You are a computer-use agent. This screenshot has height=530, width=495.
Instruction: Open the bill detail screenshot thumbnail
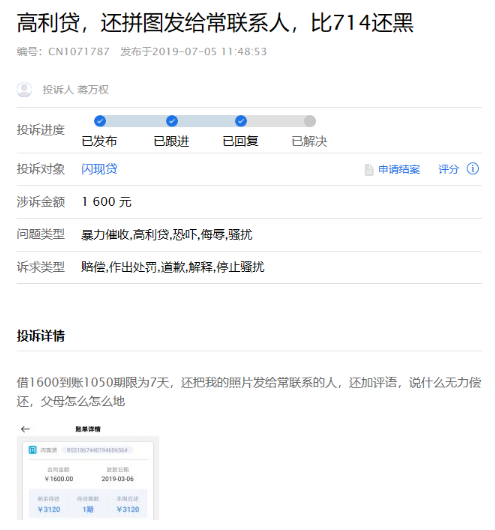tap(88, 472)
